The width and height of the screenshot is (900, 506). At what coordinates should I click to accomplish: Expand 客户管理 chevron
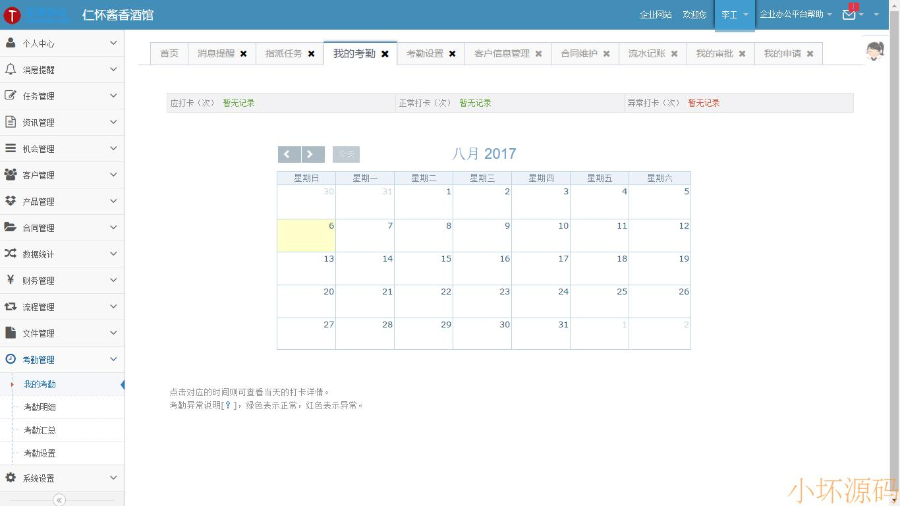[113, 174]
